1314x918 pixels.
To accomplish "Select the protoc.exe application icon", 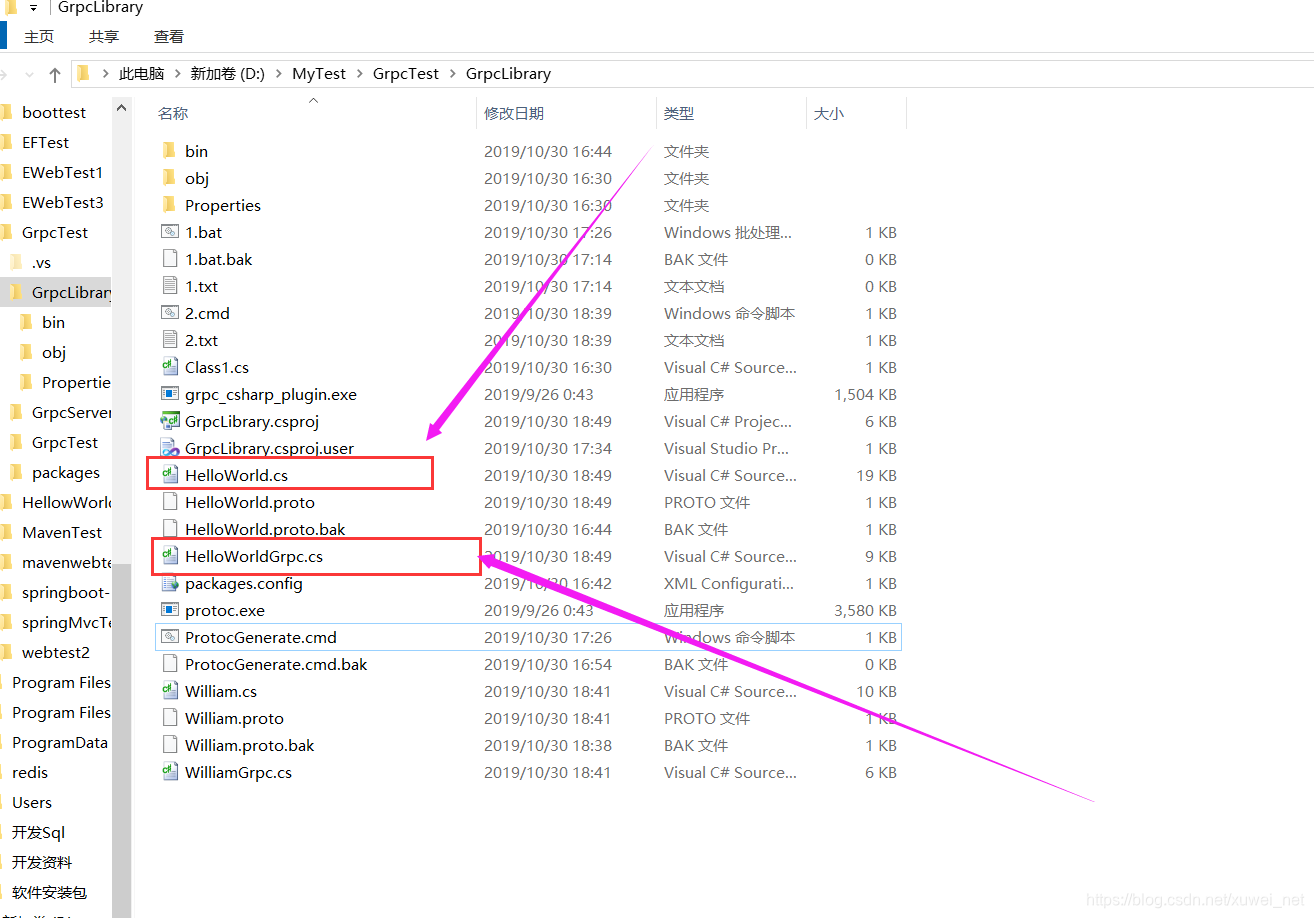I will (x=168, y=610).
